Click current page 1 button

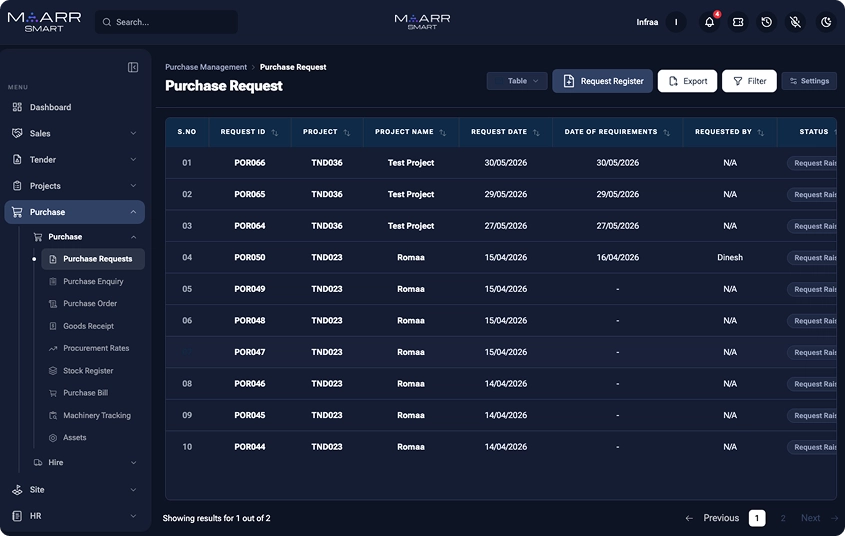click(757, 518)
